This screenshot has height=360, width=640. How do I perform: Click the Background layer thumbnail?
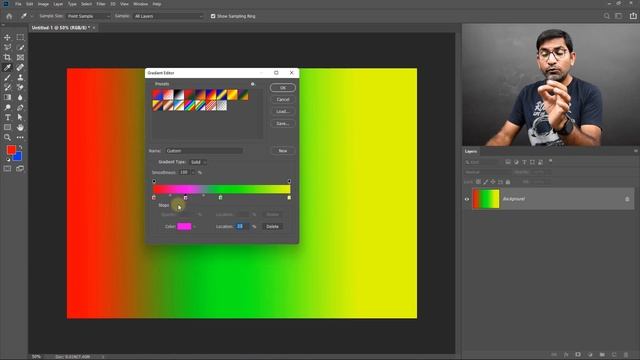point(486,199)
